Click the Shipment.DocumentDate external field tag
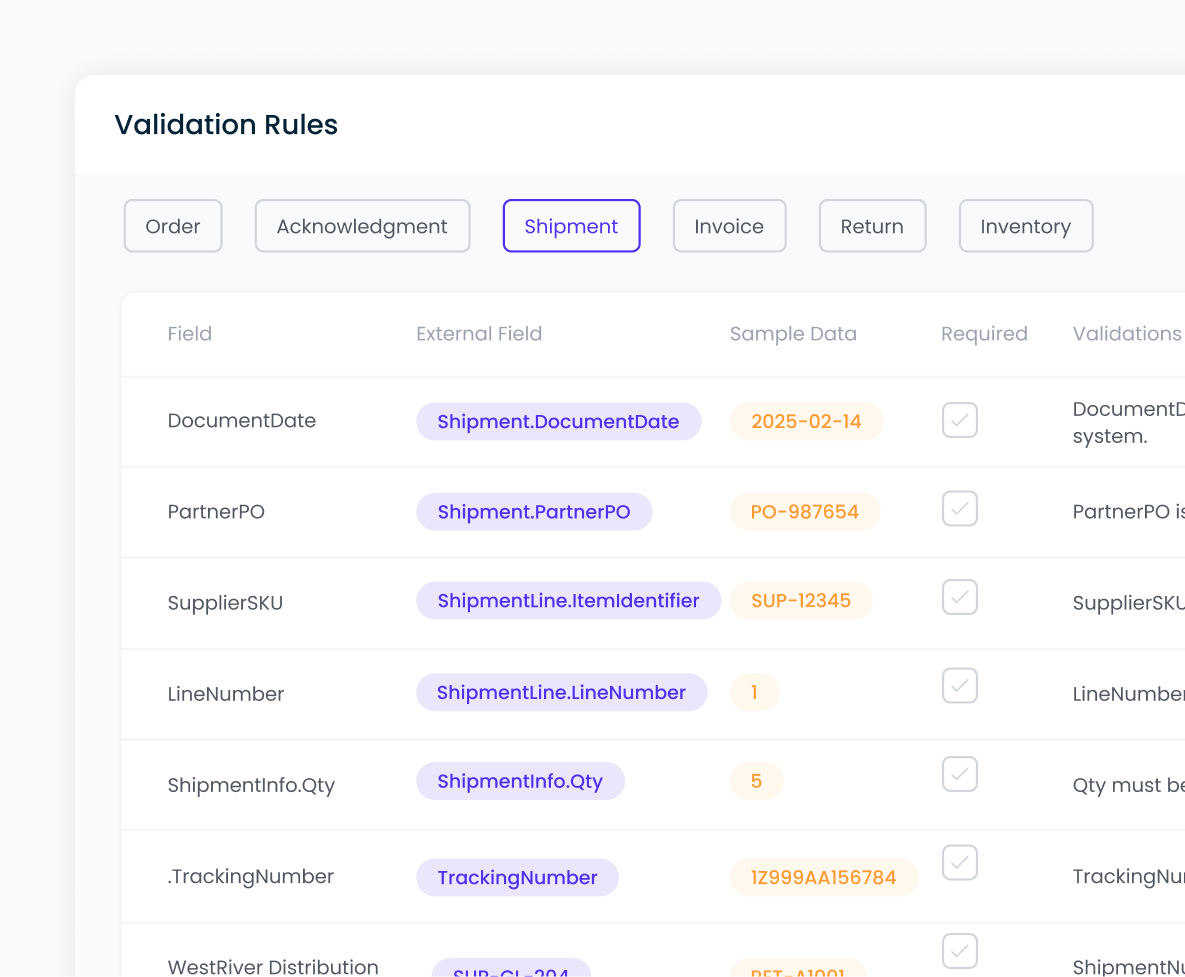The height and width of the screenshot is (977, 1185). point(558,421)
